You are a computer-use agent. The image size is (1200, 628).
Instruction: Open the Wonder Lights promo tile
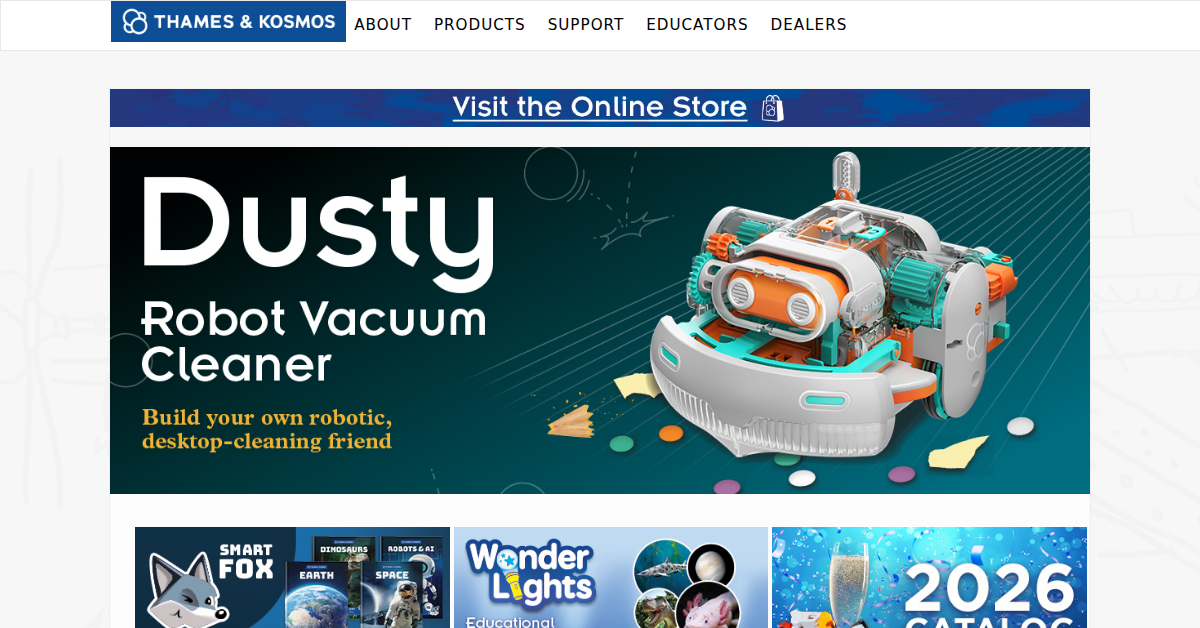click(611, 578)
